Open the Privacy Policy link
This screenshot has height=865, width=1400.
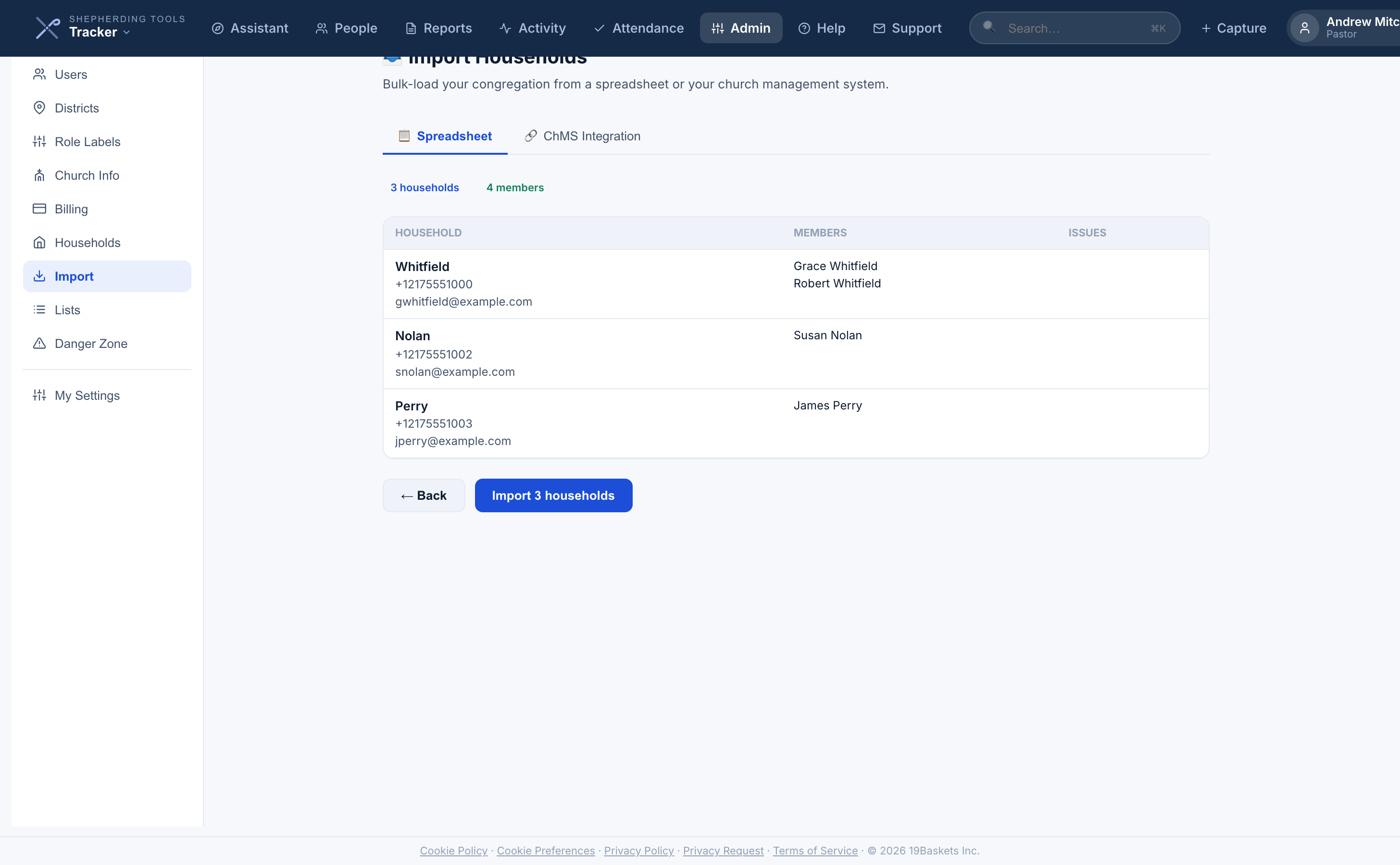[x=639, y=851]
